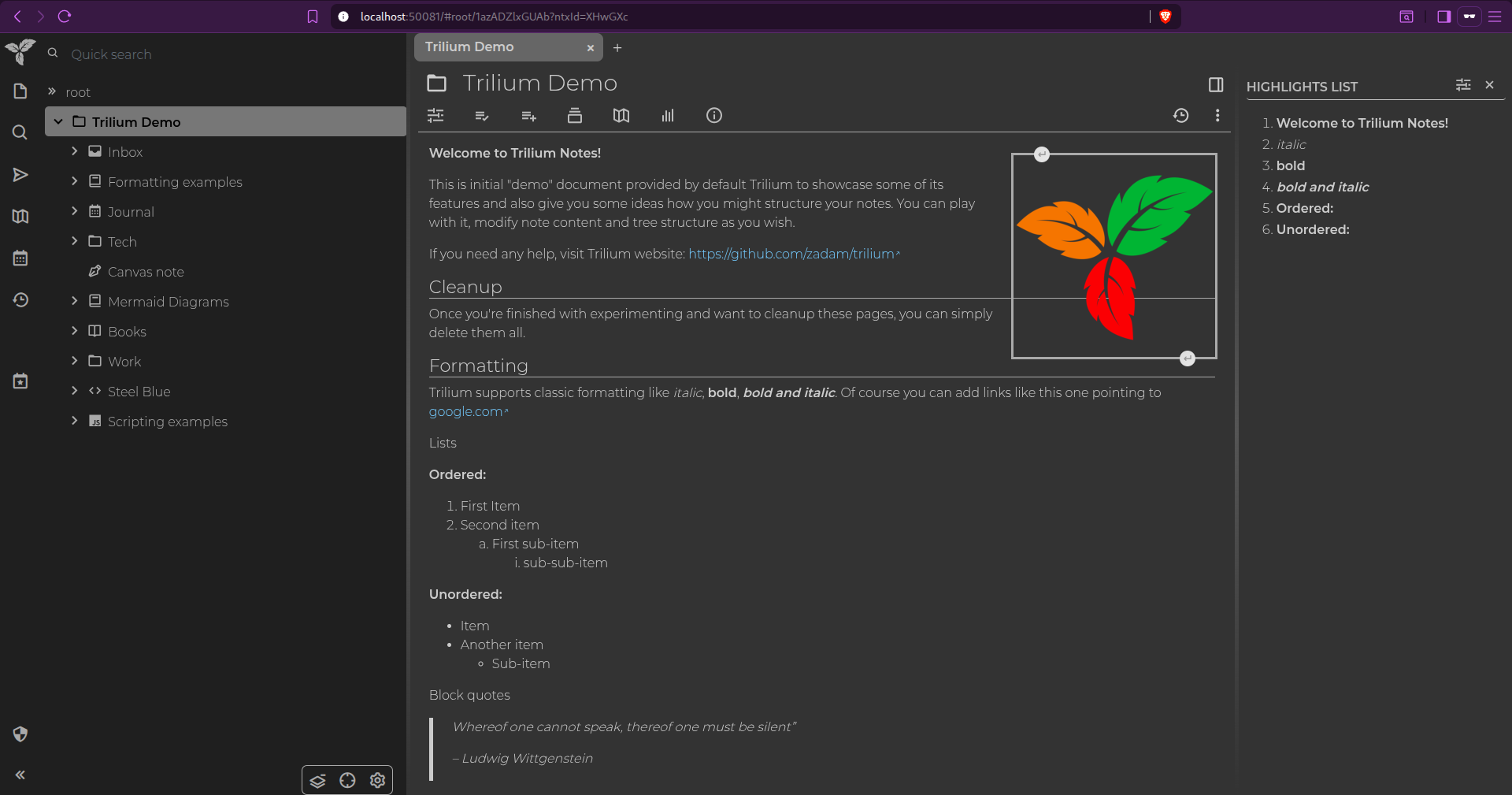Click the Trilium leaf logo image
Viewport: 1512px width, 795px height.
1114,256
